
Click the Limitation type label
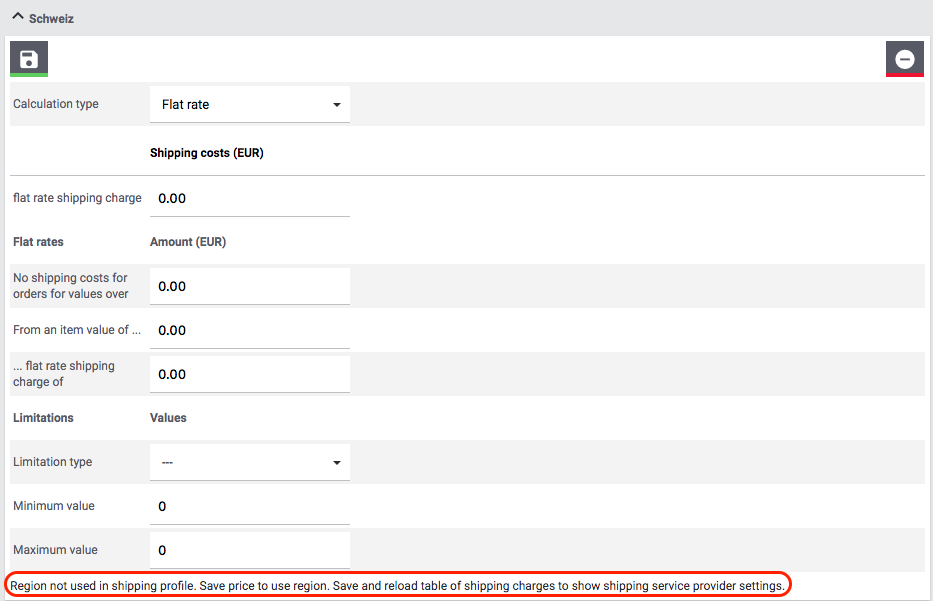52,462
